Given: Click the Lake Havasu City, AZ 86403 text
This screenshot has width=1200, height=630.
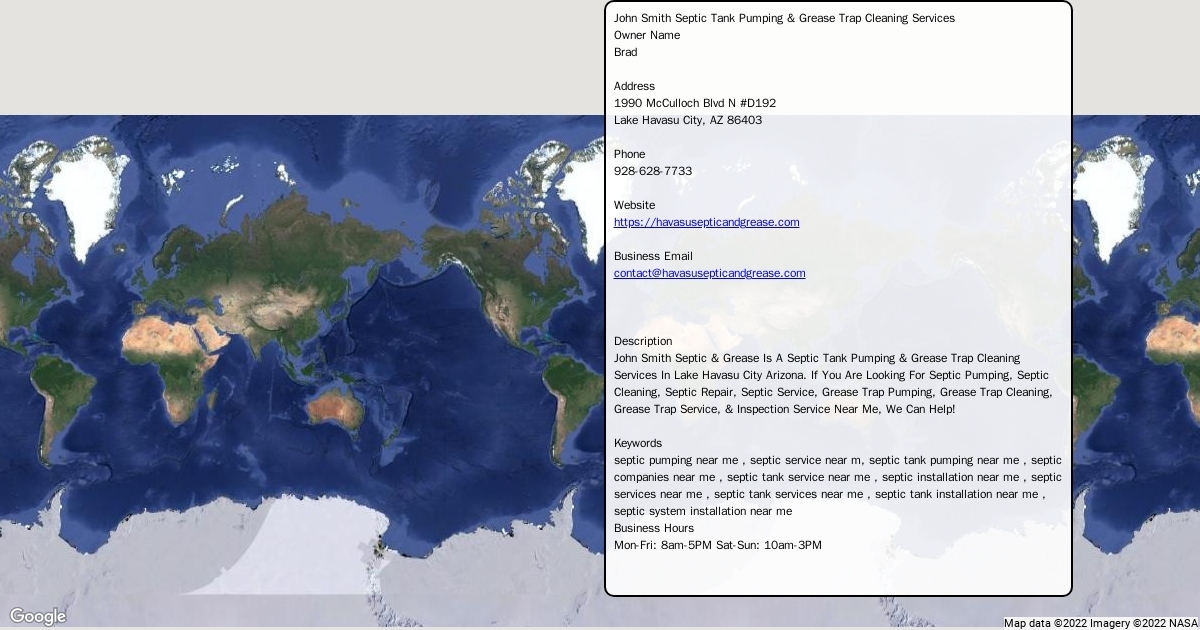Looking at the screenshot, I should pos(688,120).
